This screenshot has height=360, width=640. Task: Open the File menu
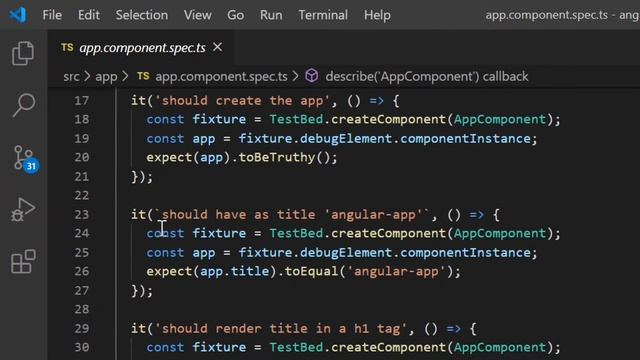pos(52,15)
